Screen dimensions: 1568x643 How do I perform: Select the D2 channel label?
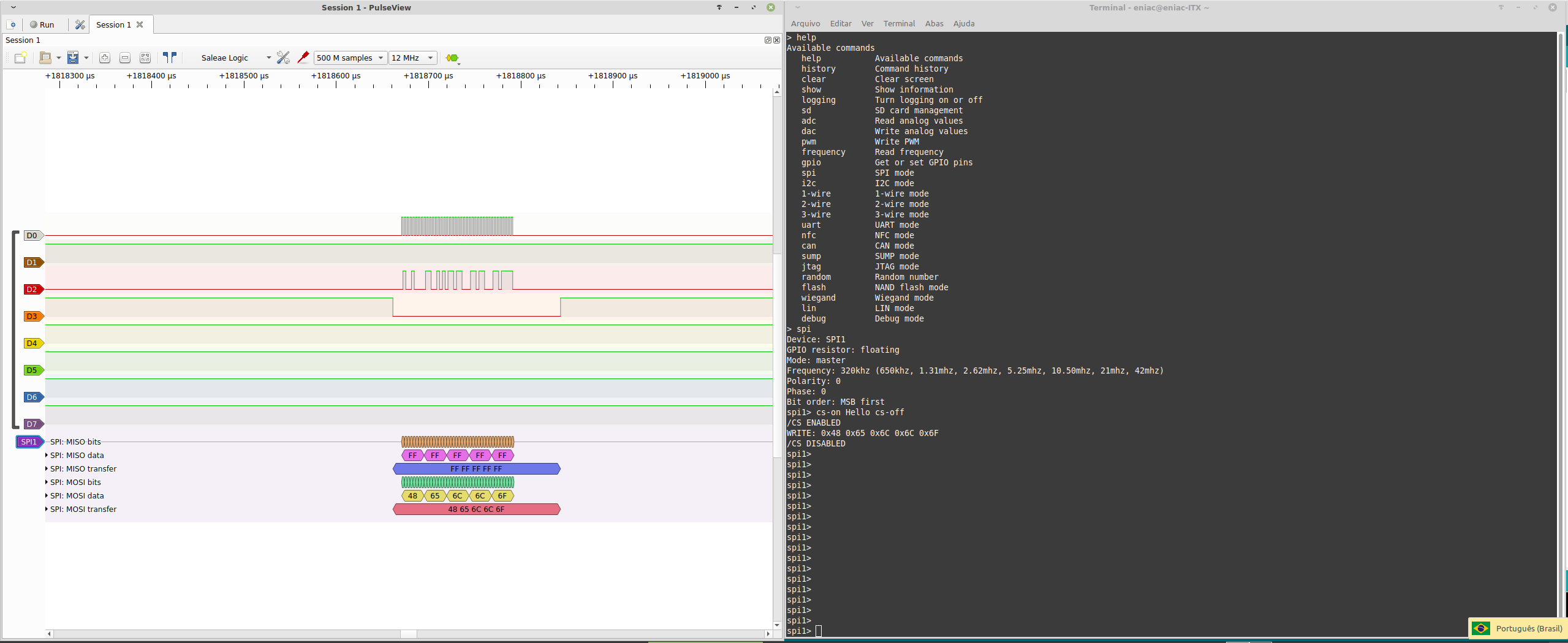click(x=33, y=289)
